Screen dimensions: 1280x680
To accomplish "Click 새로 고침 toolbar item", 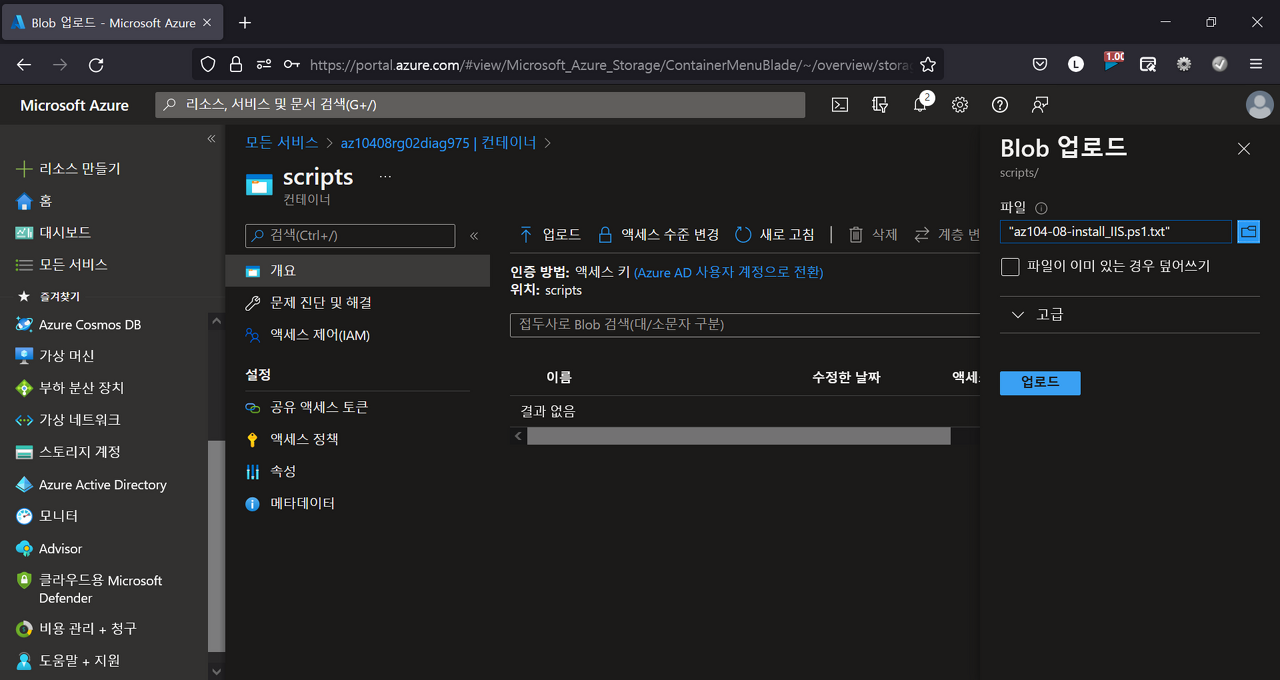I will click(775, 235).
